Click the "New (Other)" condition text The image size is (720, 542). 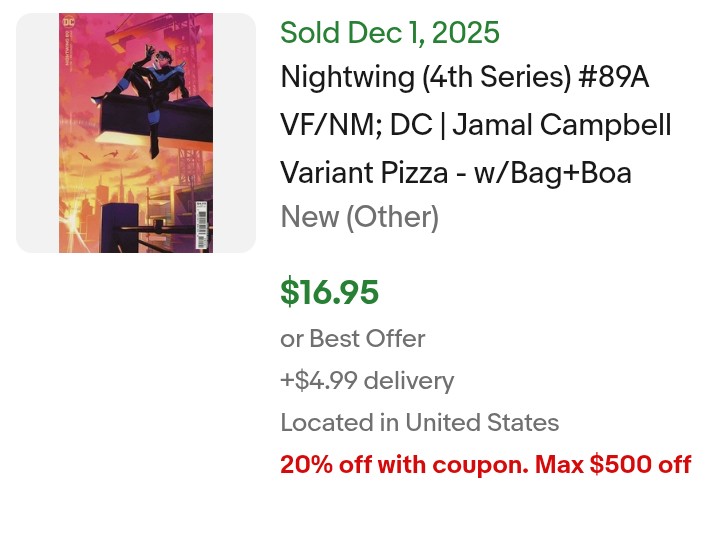pyautogui.click(x=359, y=216)
